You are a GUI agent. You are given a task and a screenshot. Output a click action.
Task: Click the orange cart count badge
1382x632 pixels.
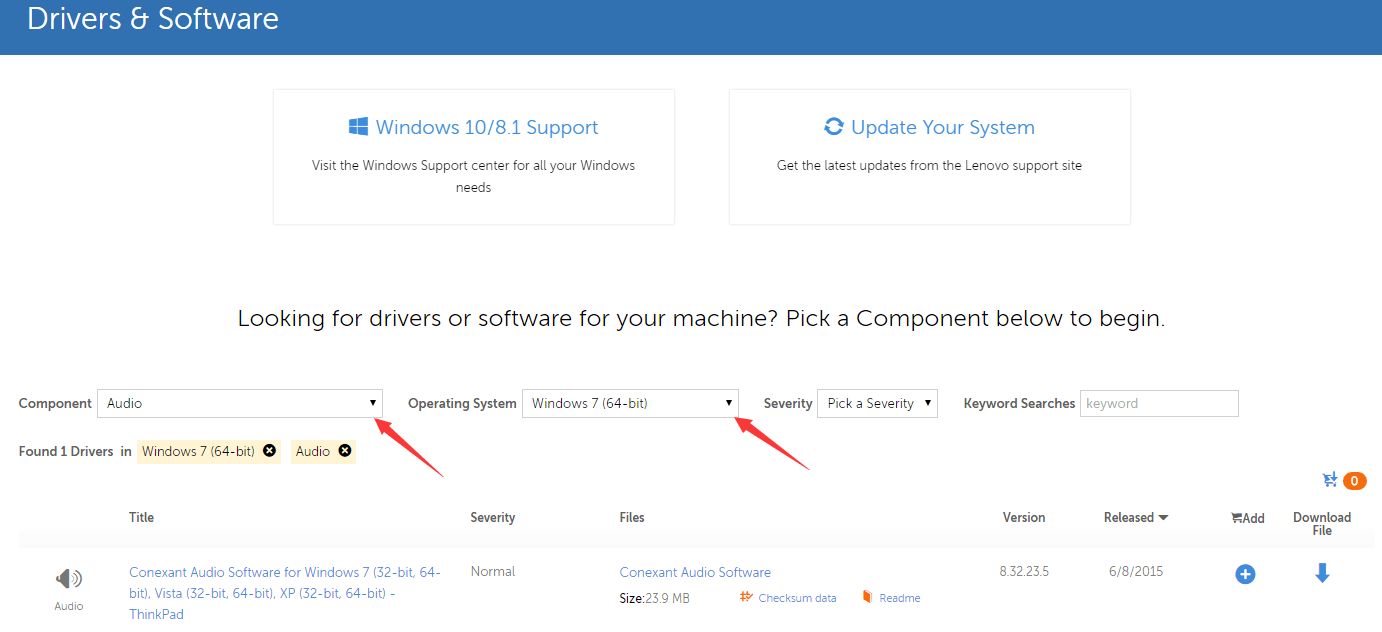[1355, 481]
